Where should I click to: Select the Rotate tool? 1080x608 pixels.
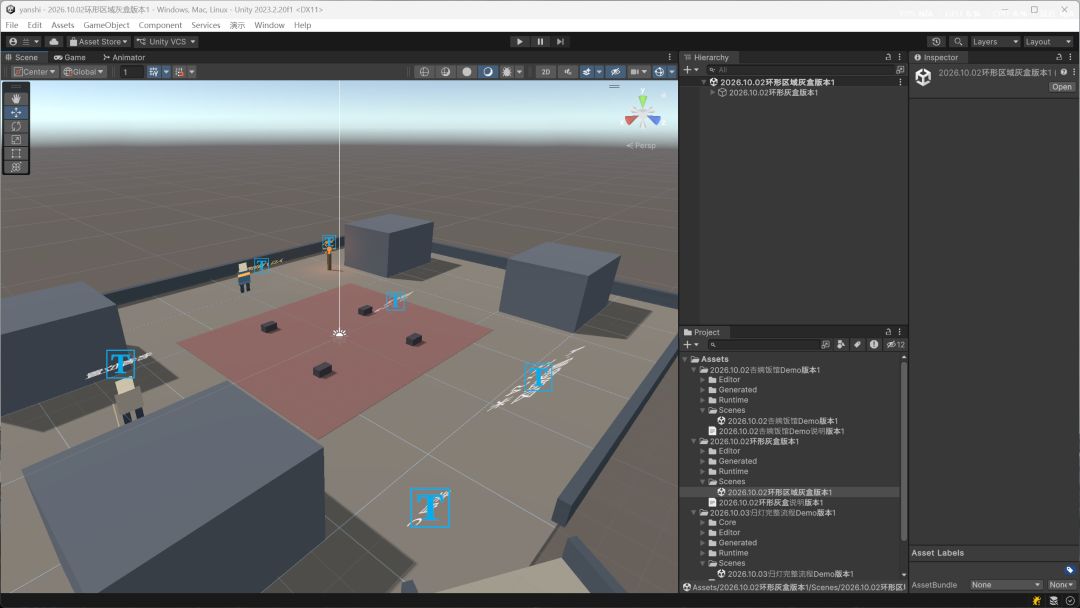click(x=16, y=126)
